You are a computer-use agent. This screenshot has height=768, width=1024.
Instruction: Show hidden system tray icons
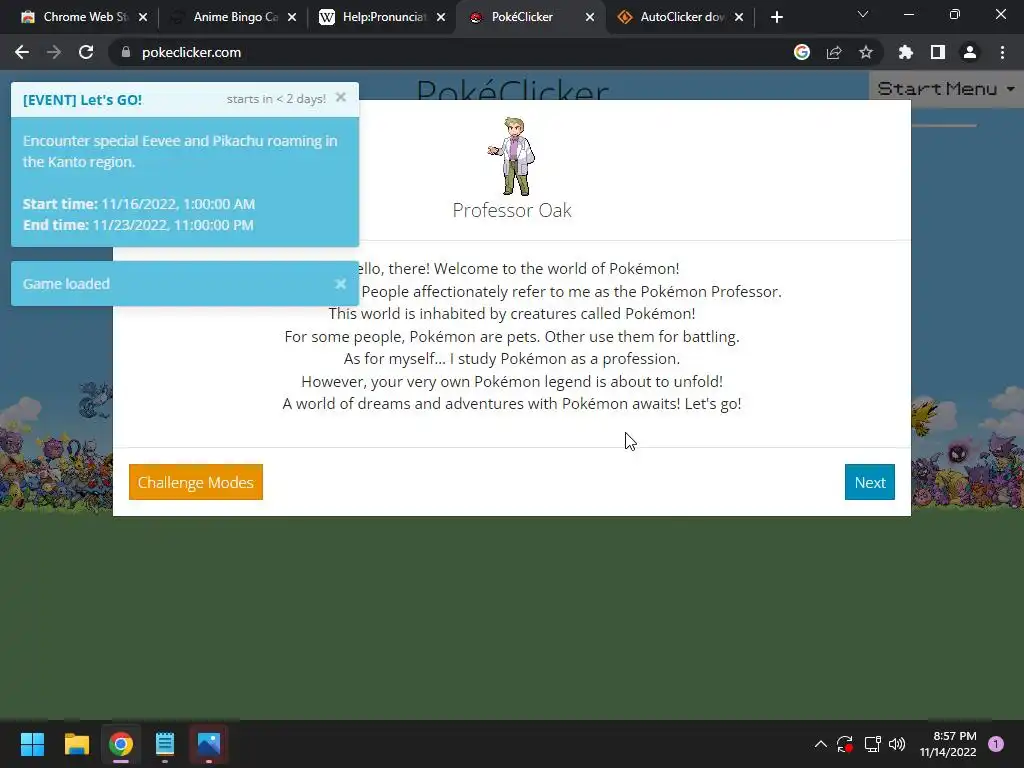(x=821, y=744)
